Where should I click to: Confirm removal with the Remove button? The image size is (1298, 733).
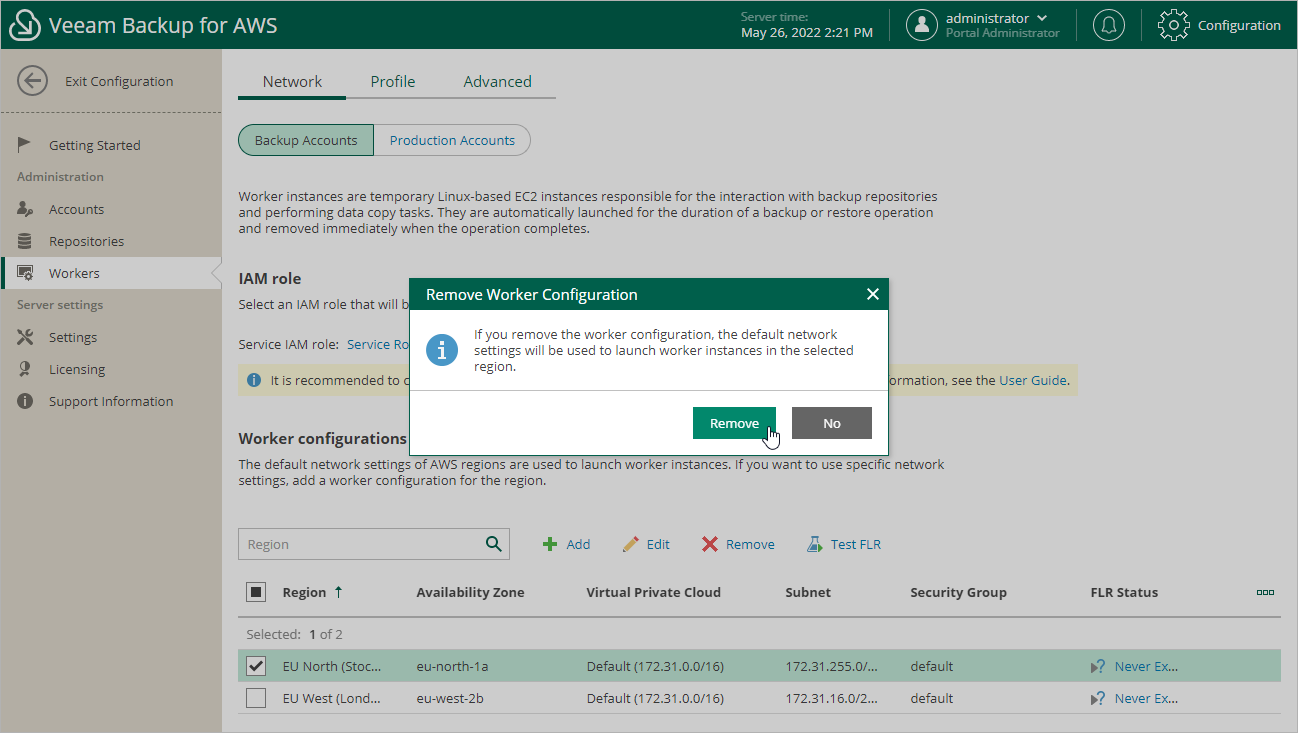tap(734, 422)
